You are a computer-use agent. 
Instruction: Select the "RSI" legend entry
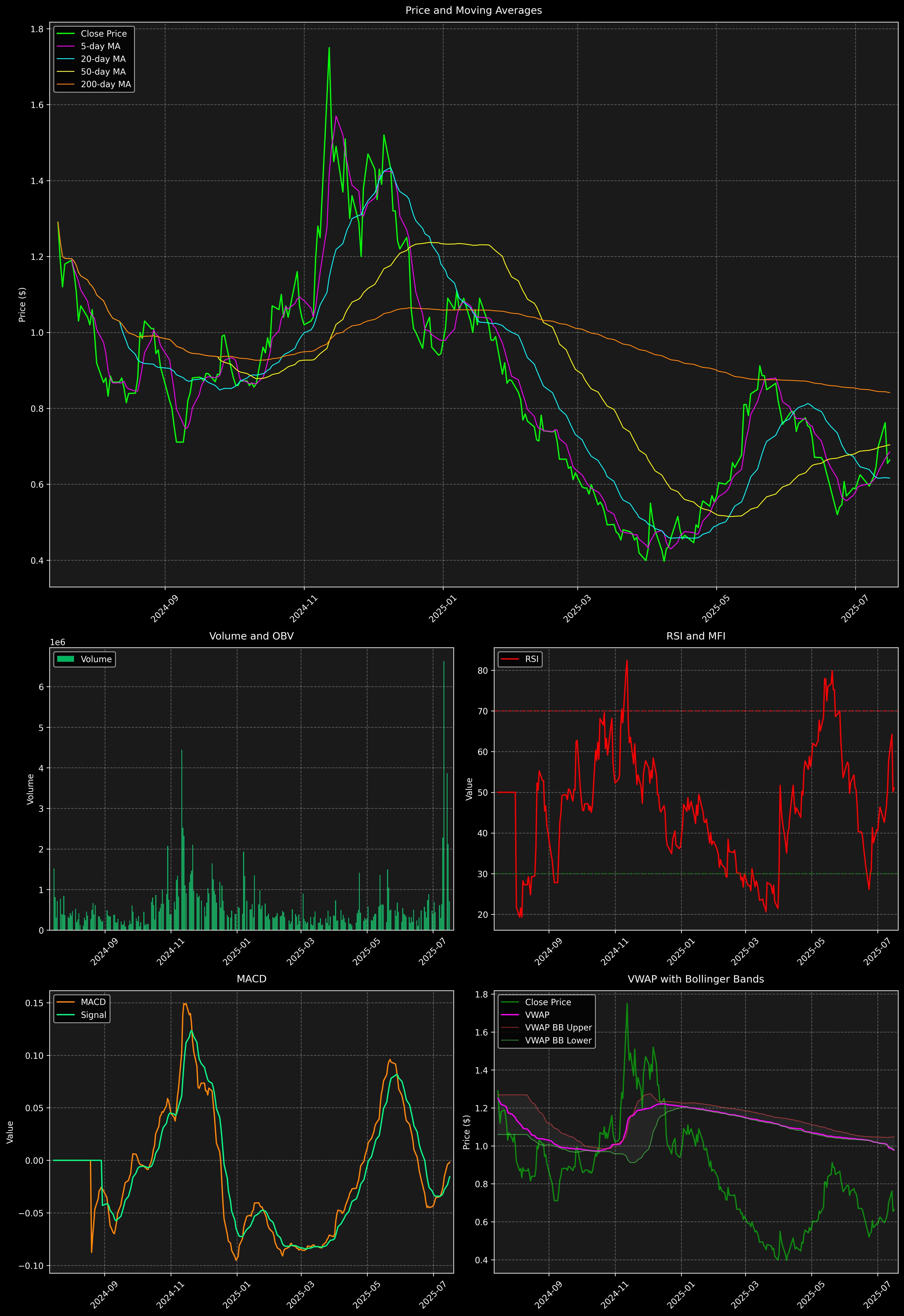532,659
